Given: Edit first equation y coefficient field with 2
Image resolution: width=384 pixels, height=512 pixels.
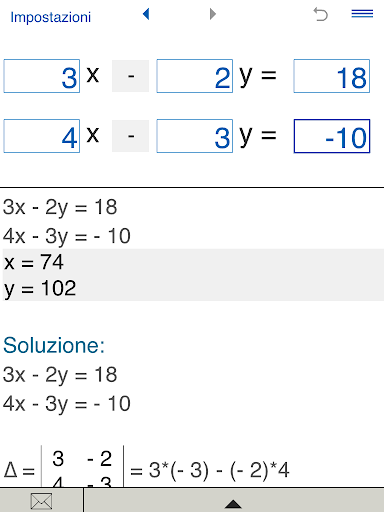Looking at the screenshot, I should point(195,76).
